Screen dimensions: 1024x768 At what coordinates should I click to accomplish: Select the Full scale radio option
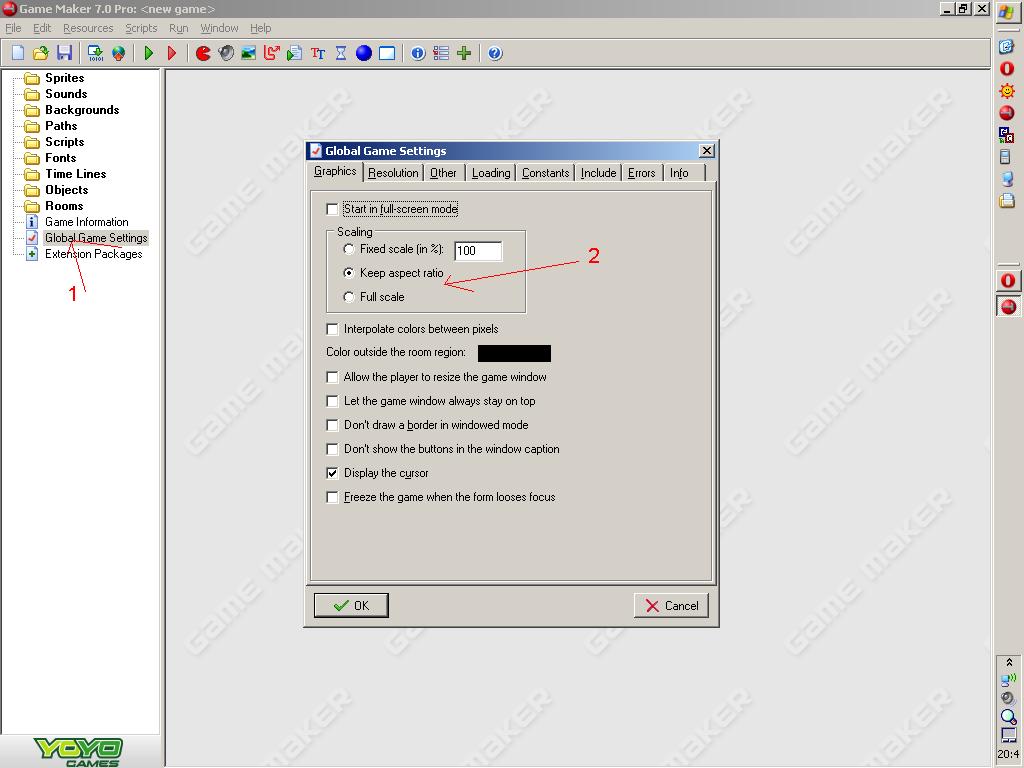[x=349, y=297]
